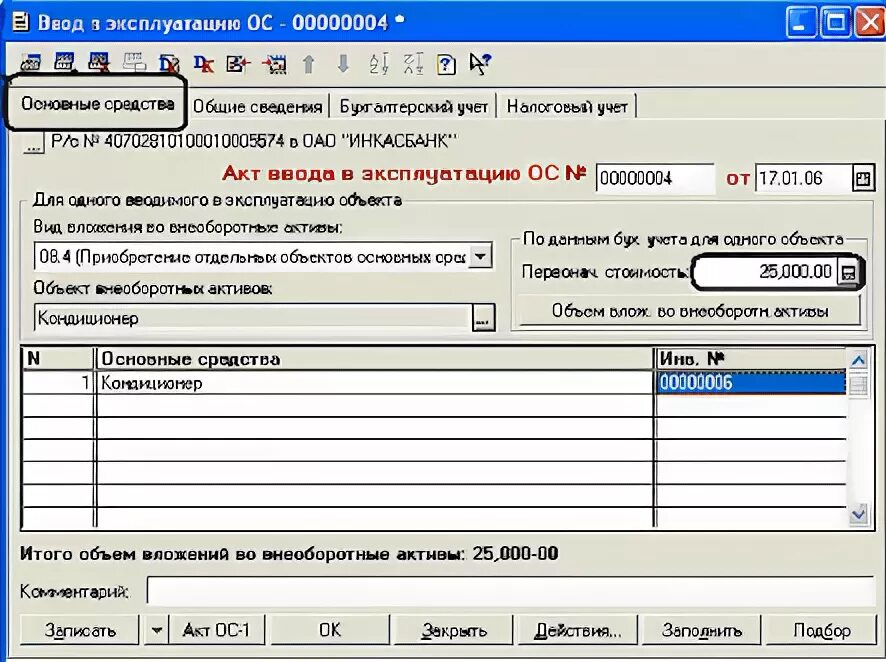
Task: Open the Общие сведения tab
Action: (257, 107)
